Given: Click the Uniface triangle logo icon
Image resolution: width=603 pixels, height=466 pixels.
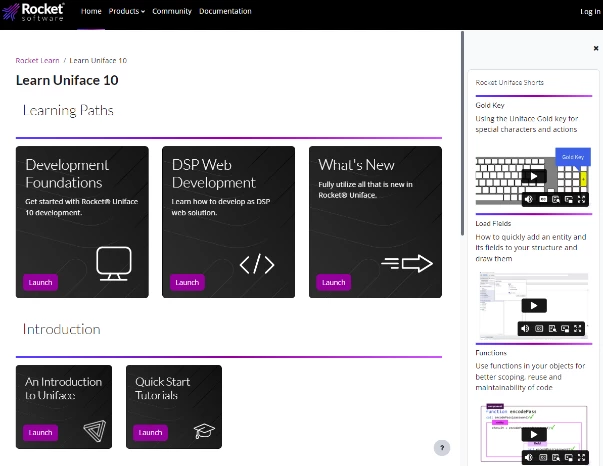Looking at the screenshot, I should click(x=95, y=431).
